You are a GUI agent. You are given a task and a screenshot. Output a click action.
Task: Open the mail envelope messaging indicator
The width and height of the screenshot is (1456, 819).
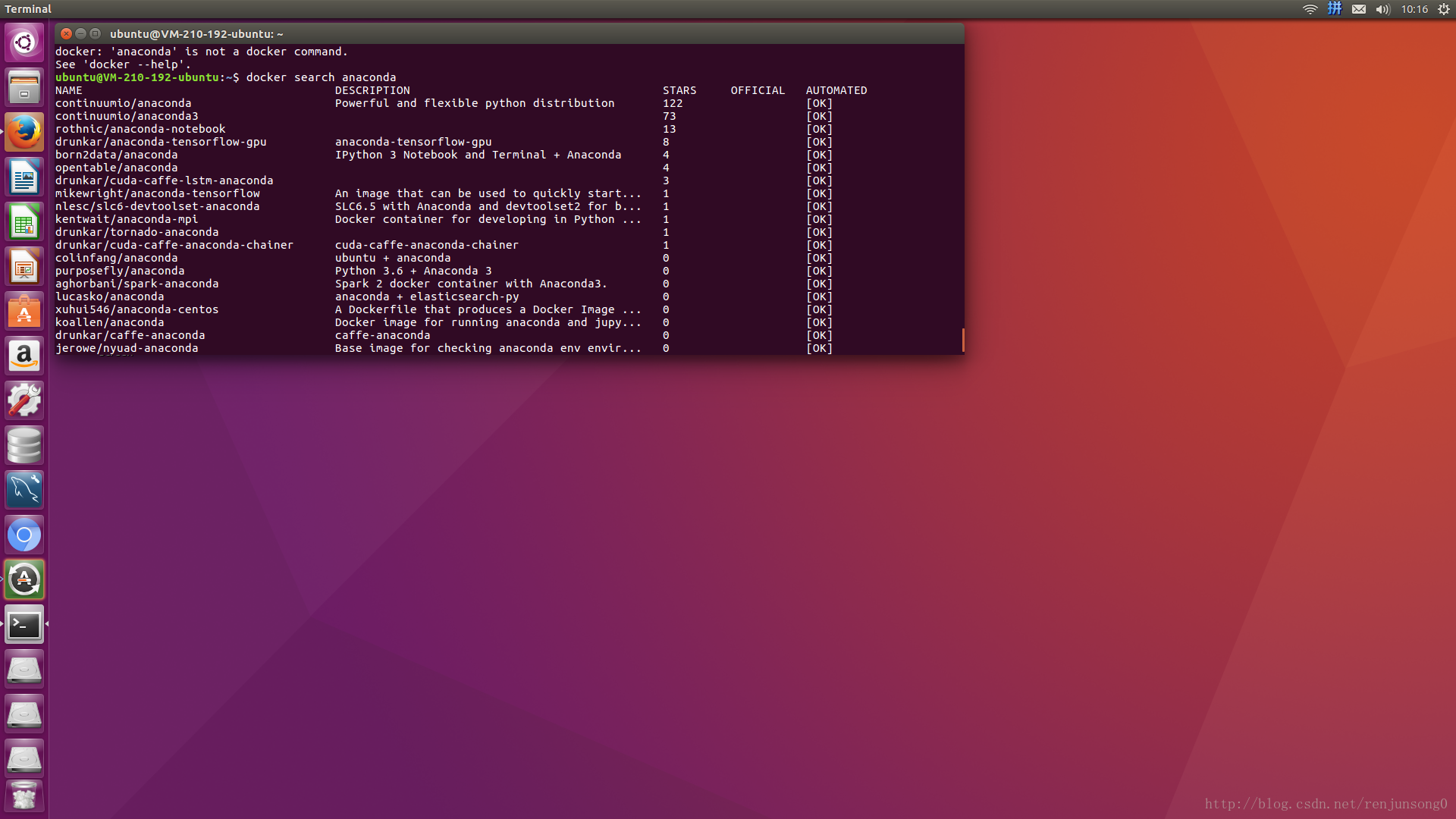pyautogui.click(x=1359, y=9)
